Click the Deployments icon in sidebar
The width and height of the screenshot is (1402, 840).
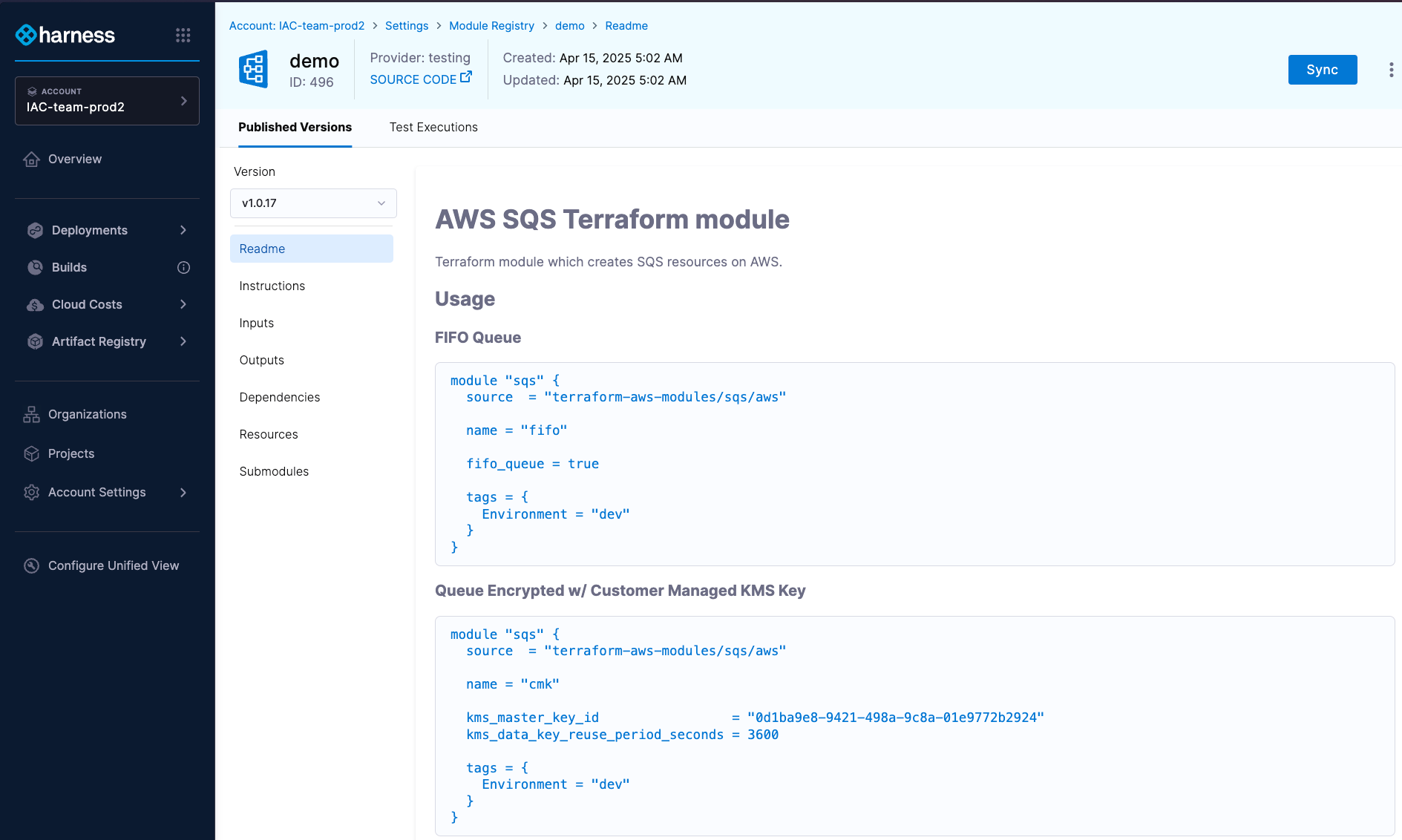coord(35,230)
